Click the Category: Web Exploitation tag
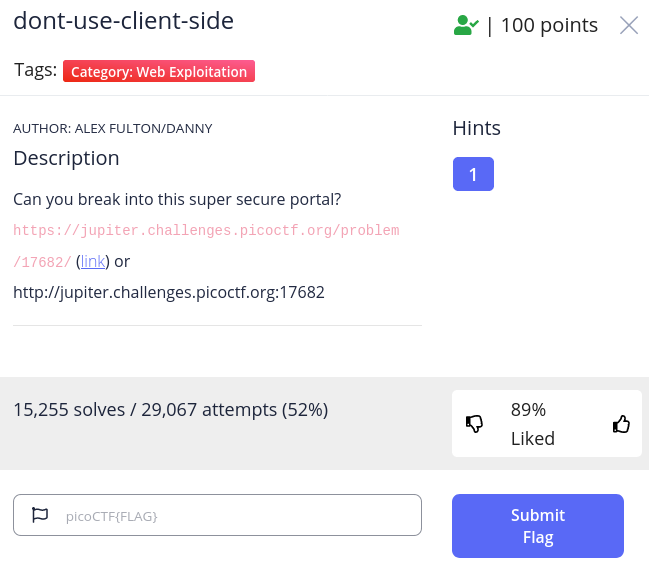 (159, 71)
